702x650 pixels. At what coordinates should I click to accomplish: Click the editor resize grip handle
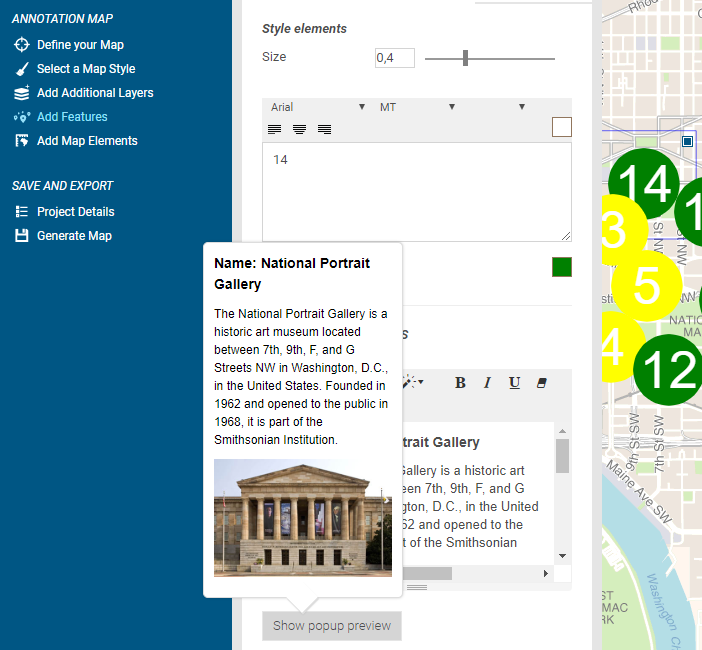point(417,587)
